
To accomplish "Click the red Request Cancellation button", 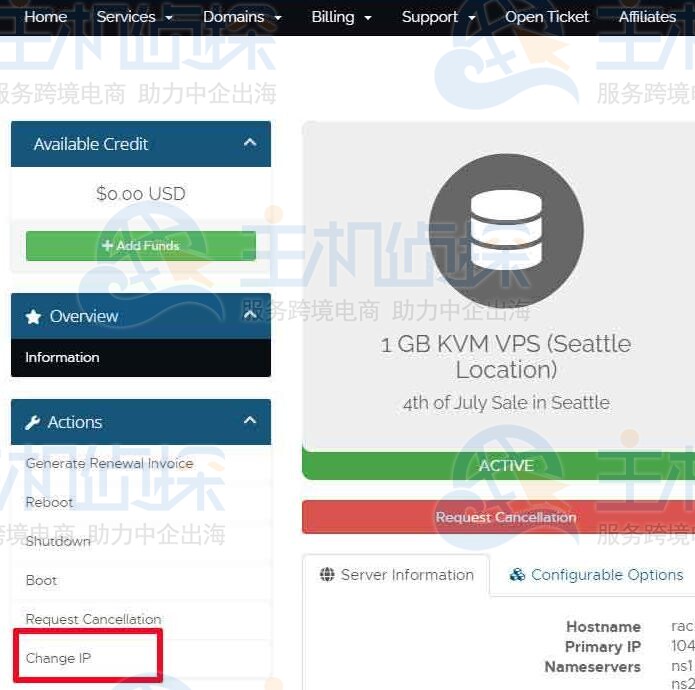I will (x=498, y=517).
